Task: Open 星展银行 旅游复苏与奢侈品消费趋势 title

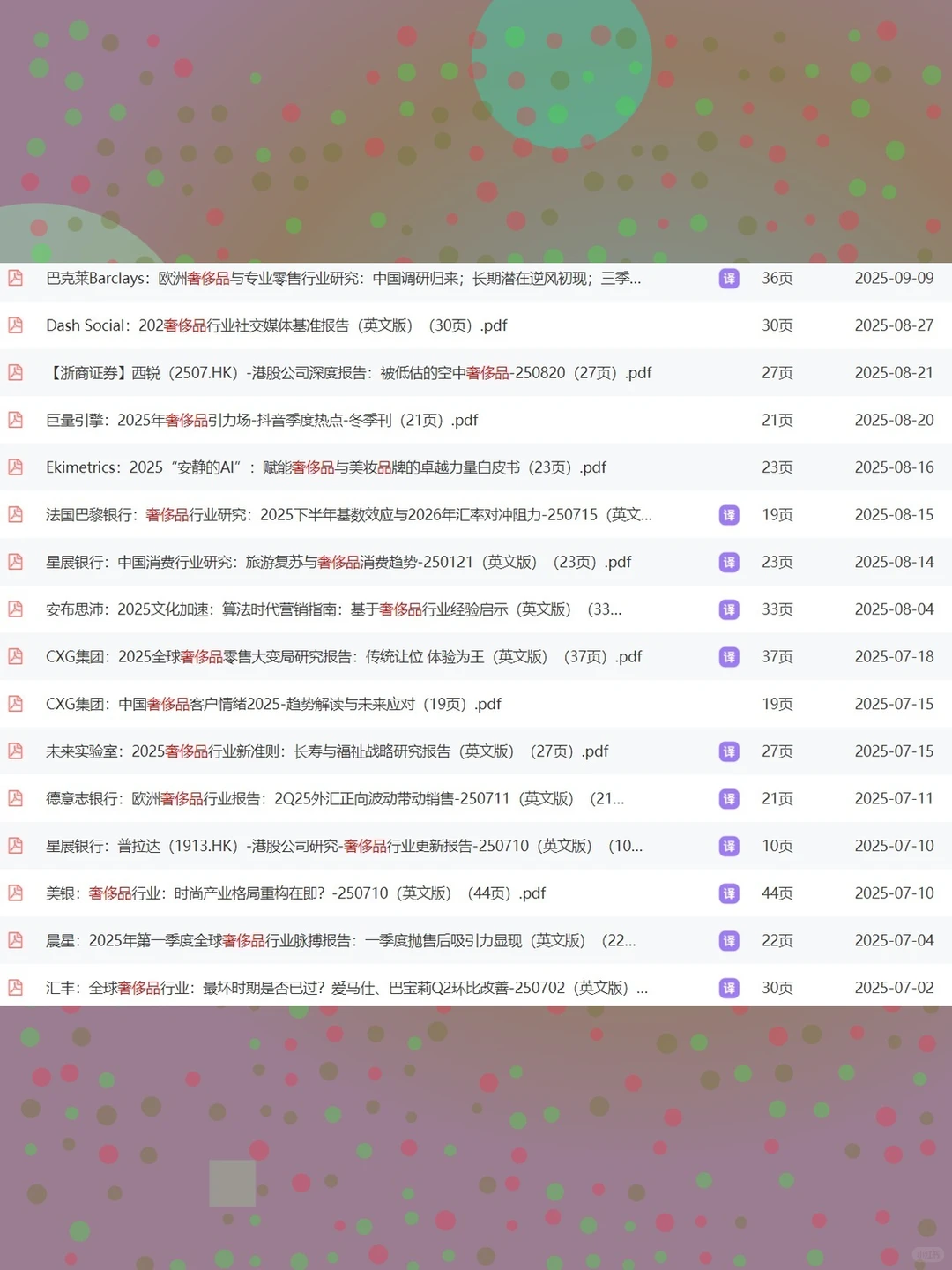Action: point(339,563)
